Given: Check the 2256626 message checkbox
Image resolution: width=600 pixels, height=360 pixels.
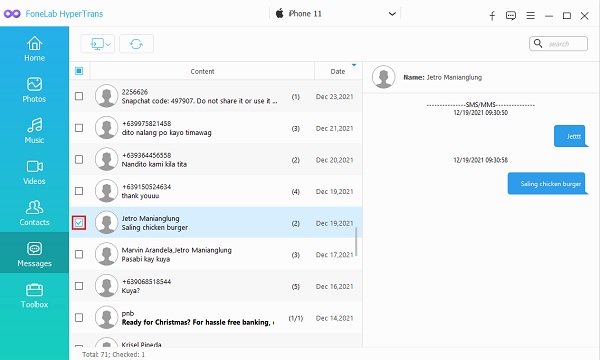Looking at the screenshot, I should [x=79, y=96].
